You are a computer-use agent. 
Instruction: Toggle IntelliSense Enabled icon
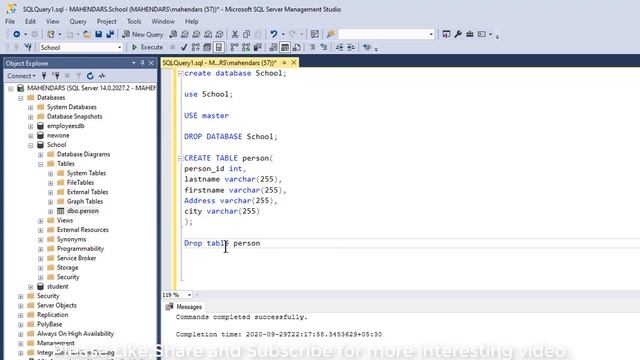(219, 47)
